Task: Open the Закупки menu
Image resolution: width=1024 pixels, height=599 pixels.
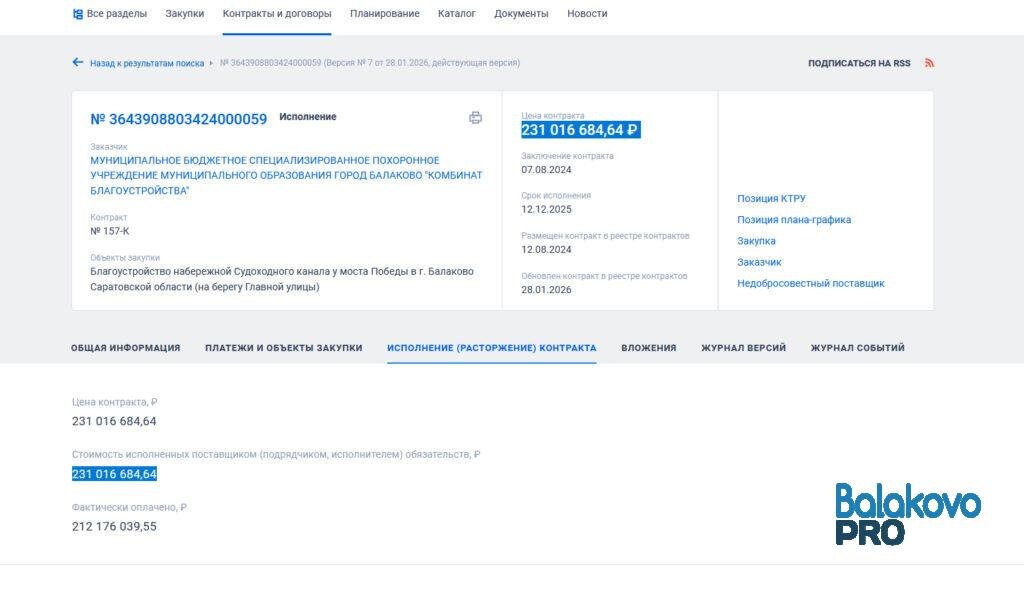Action: point(185,13)
